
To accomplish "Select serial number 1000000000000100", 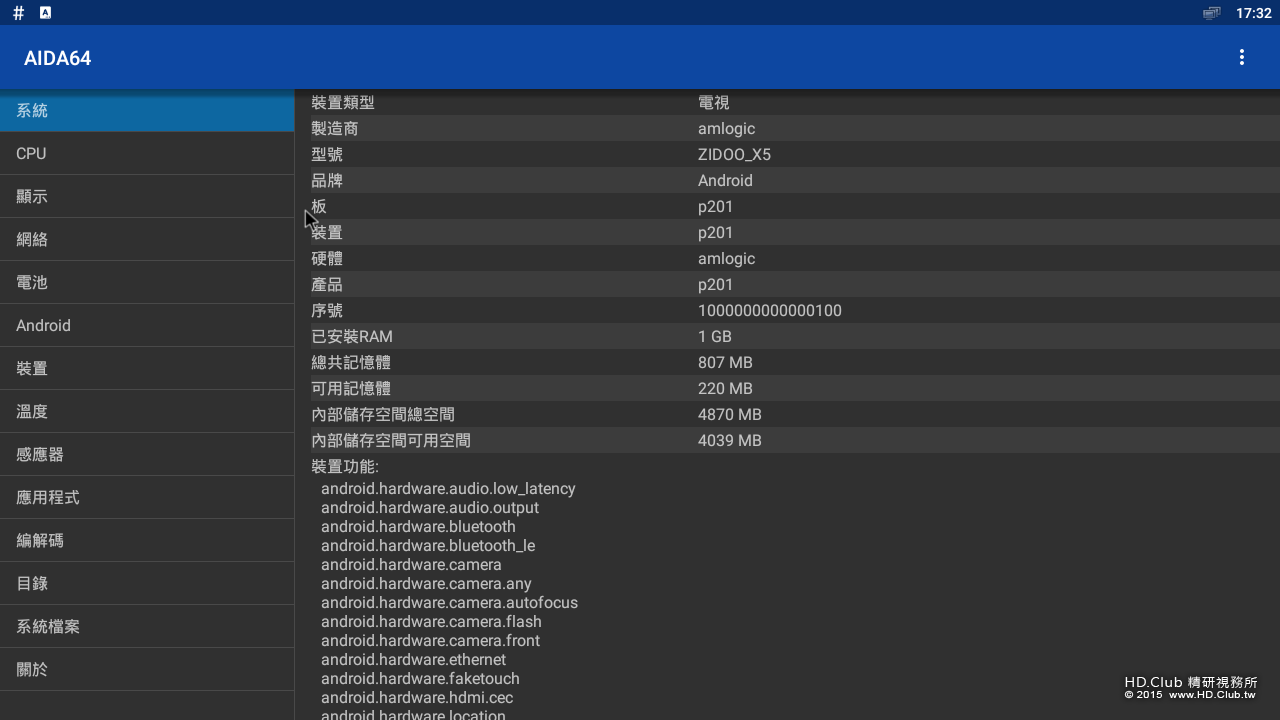I will point(770,311).
